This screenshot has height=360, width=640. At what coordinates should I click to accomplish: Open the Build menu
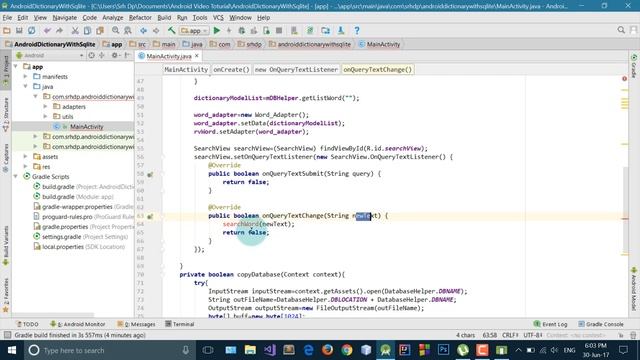[164, 18]
